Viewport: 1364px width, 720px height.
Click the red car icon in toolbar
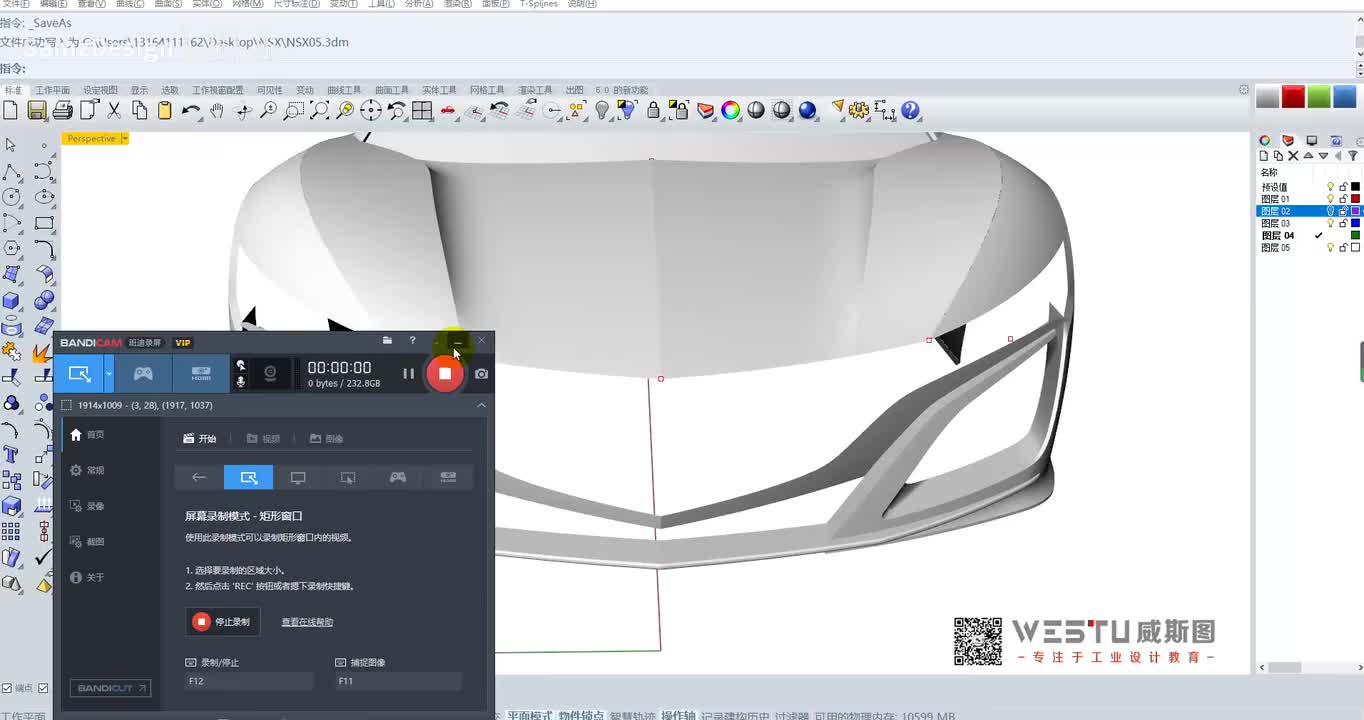(x=448, y=111)
